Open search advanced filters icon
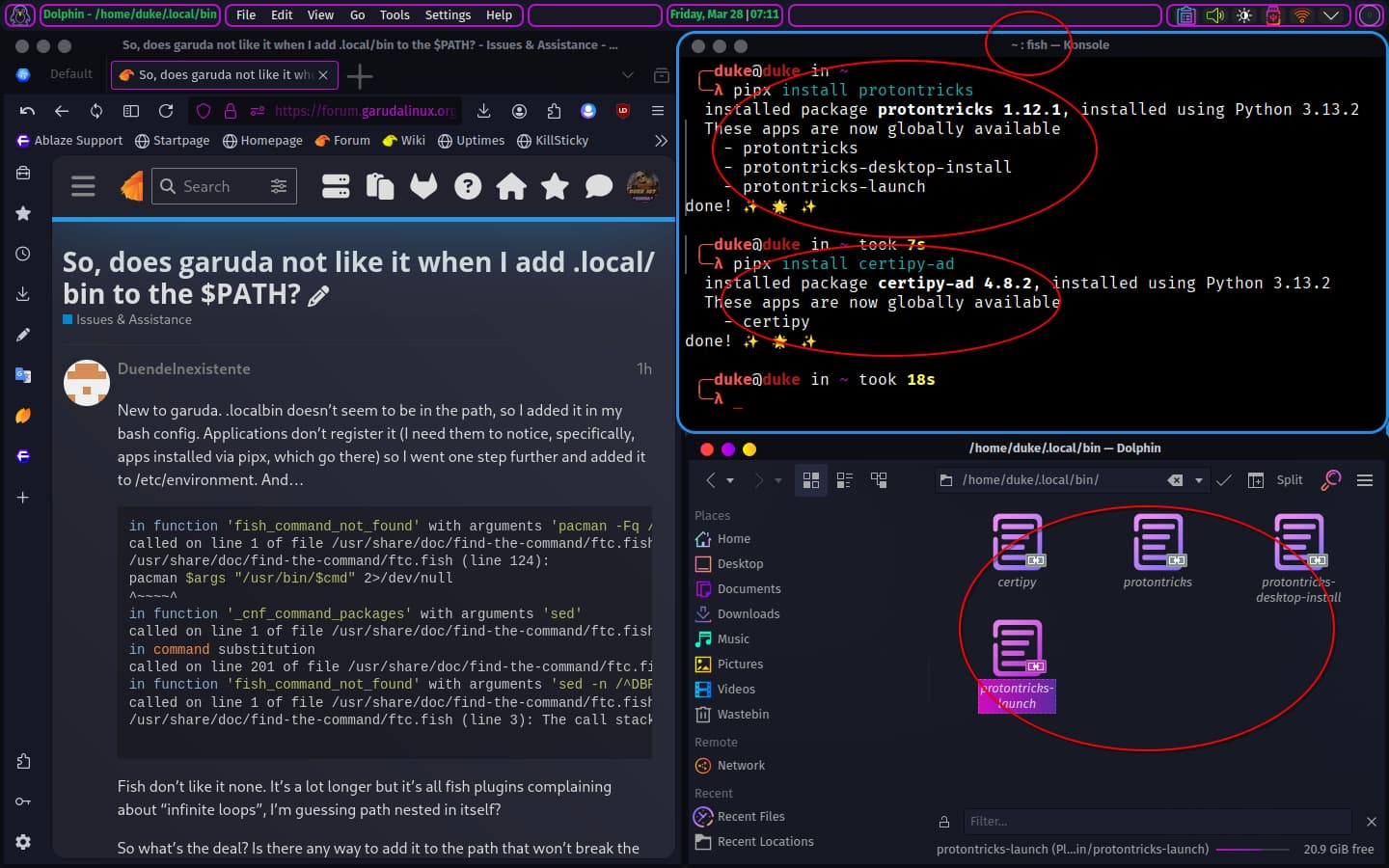Viewport: 1389px width, 868px height. pos(279,186)
